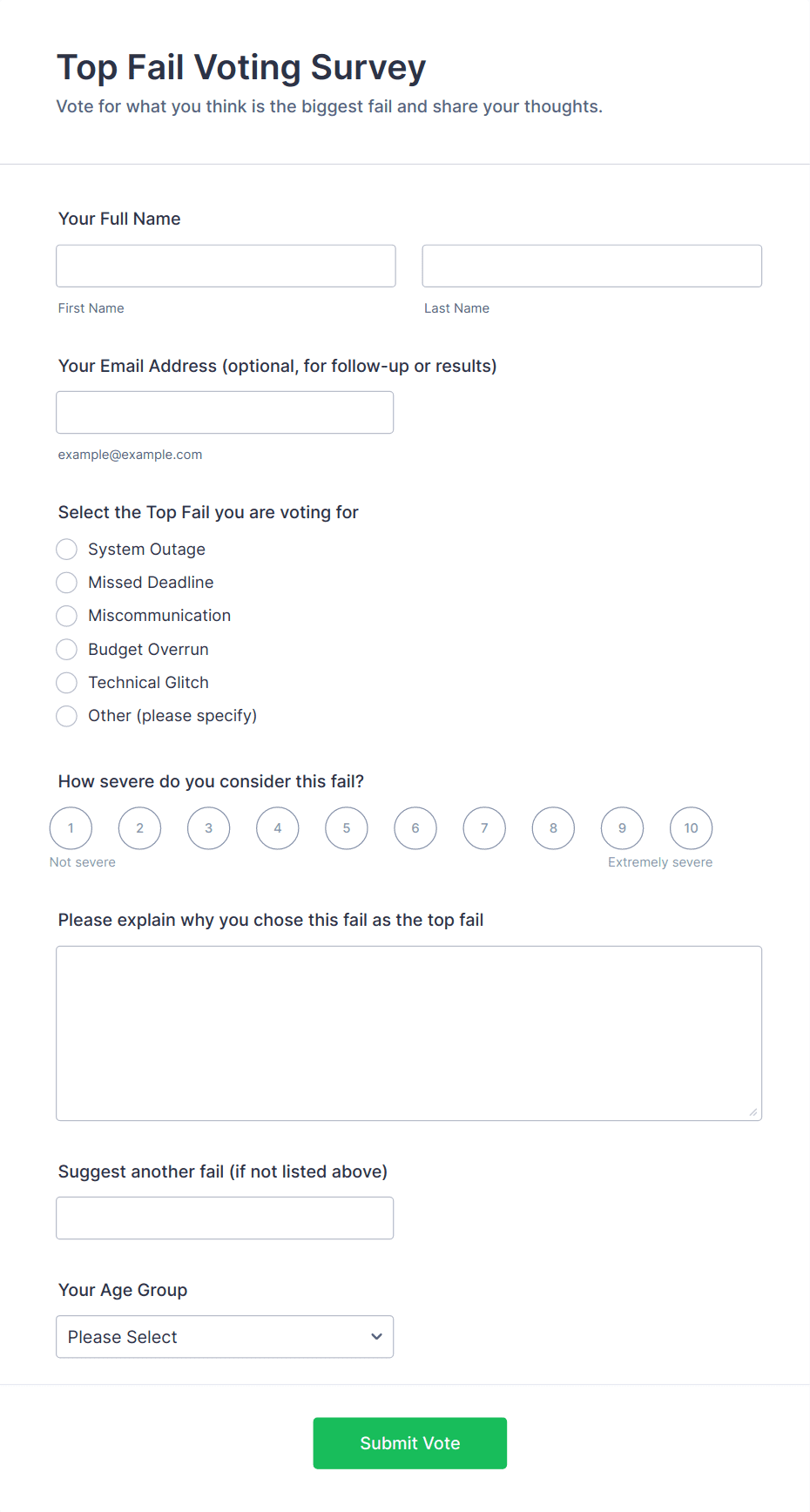This screenshot has height=1512, width=810.
Task: Pick severity level 7
Action: (484, 828)
